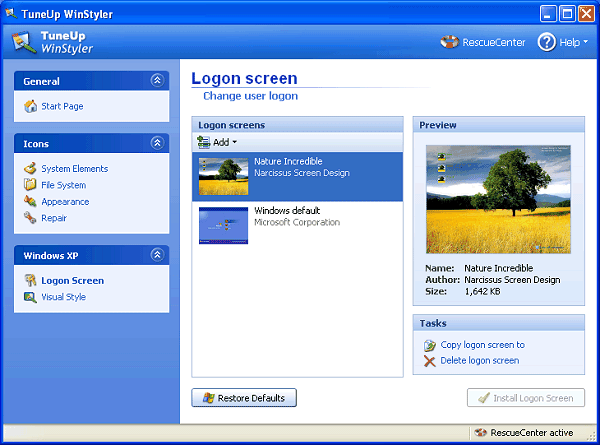Click the Install Logon Screen button
This screenshot has width=600, height=445.
point(526,398)
